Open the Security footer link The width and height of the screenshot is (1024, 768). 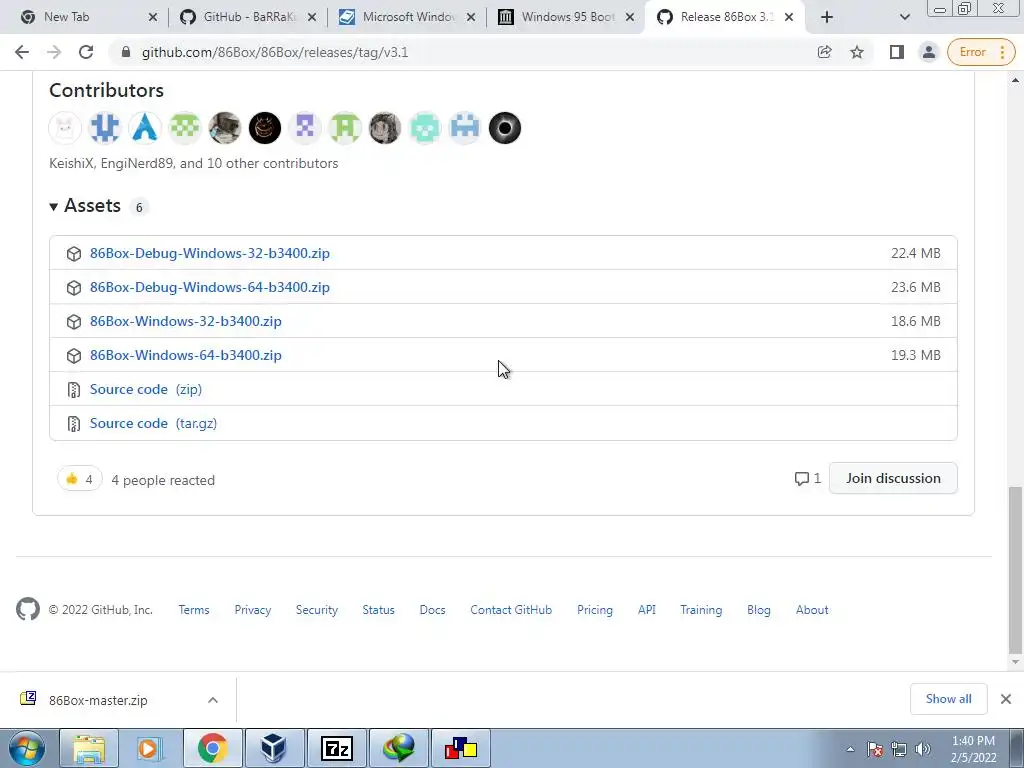click(317, 610)
